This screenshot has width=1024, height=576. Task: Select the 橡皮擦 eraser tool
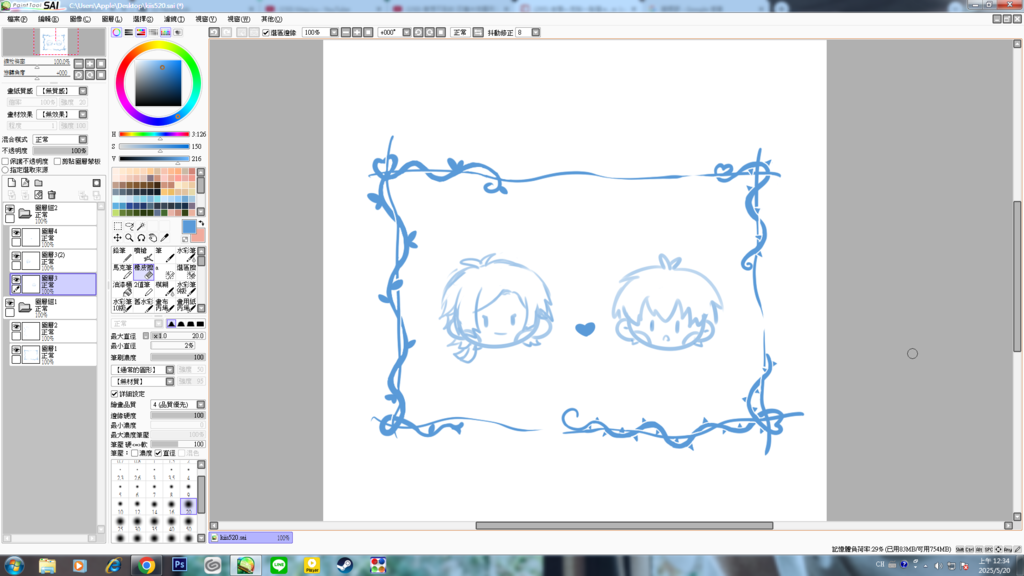143,272
